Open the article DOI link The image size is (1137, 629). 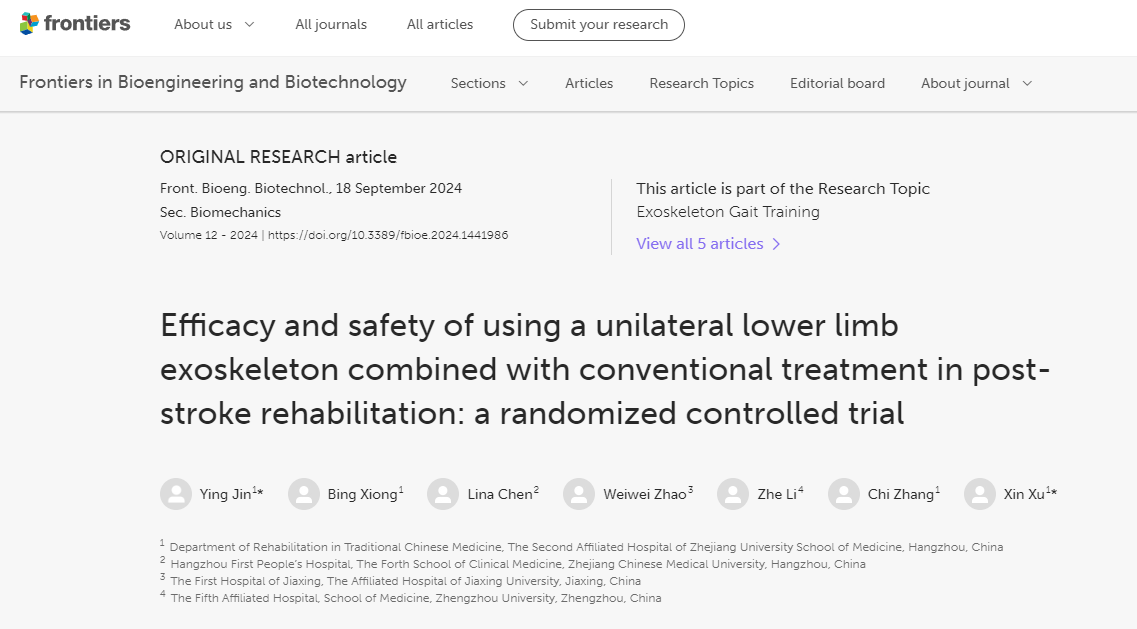coord(388,236)
